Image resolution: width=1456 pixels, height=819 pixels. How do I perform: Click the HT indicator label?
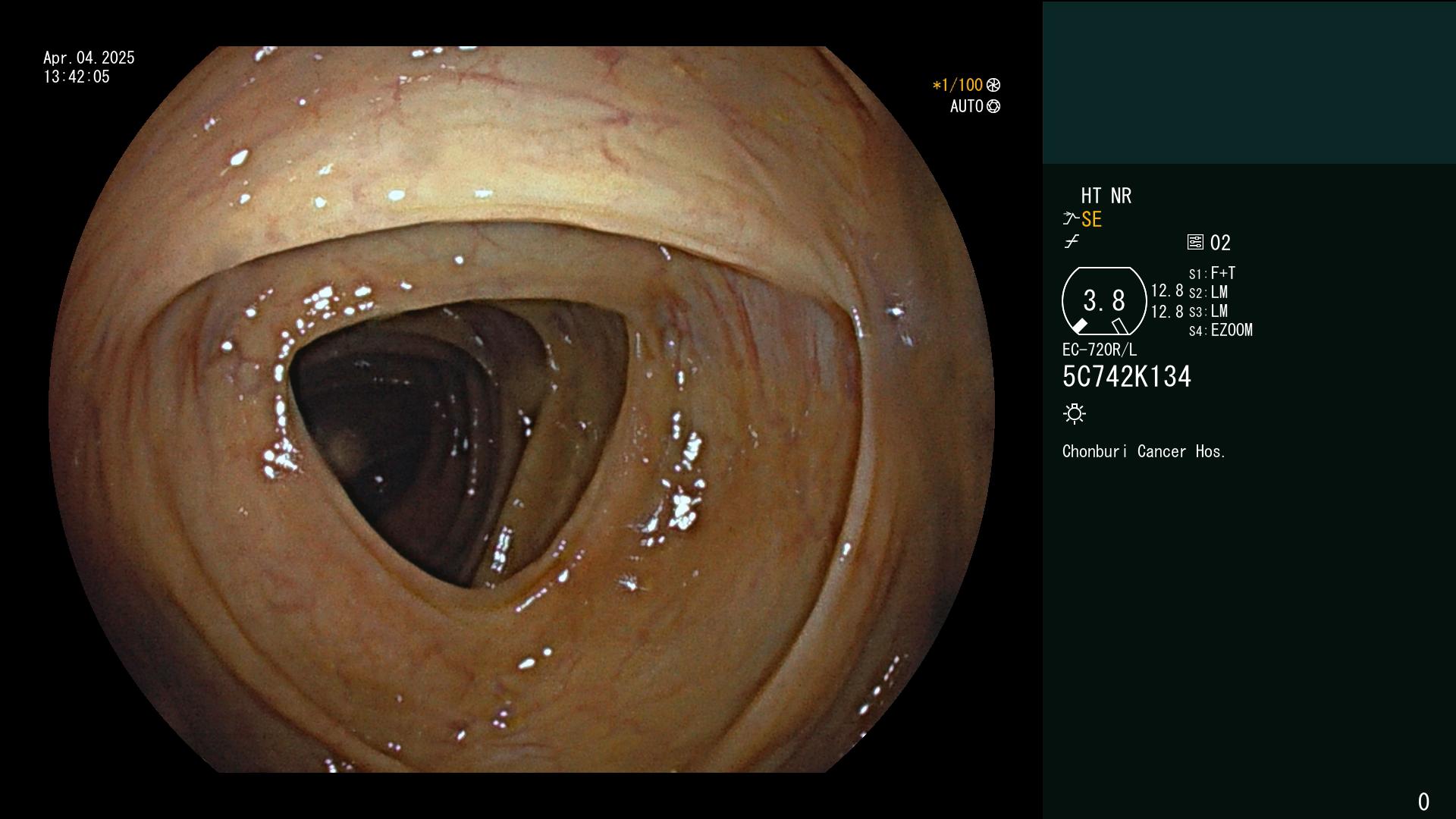coord(1091,196)
